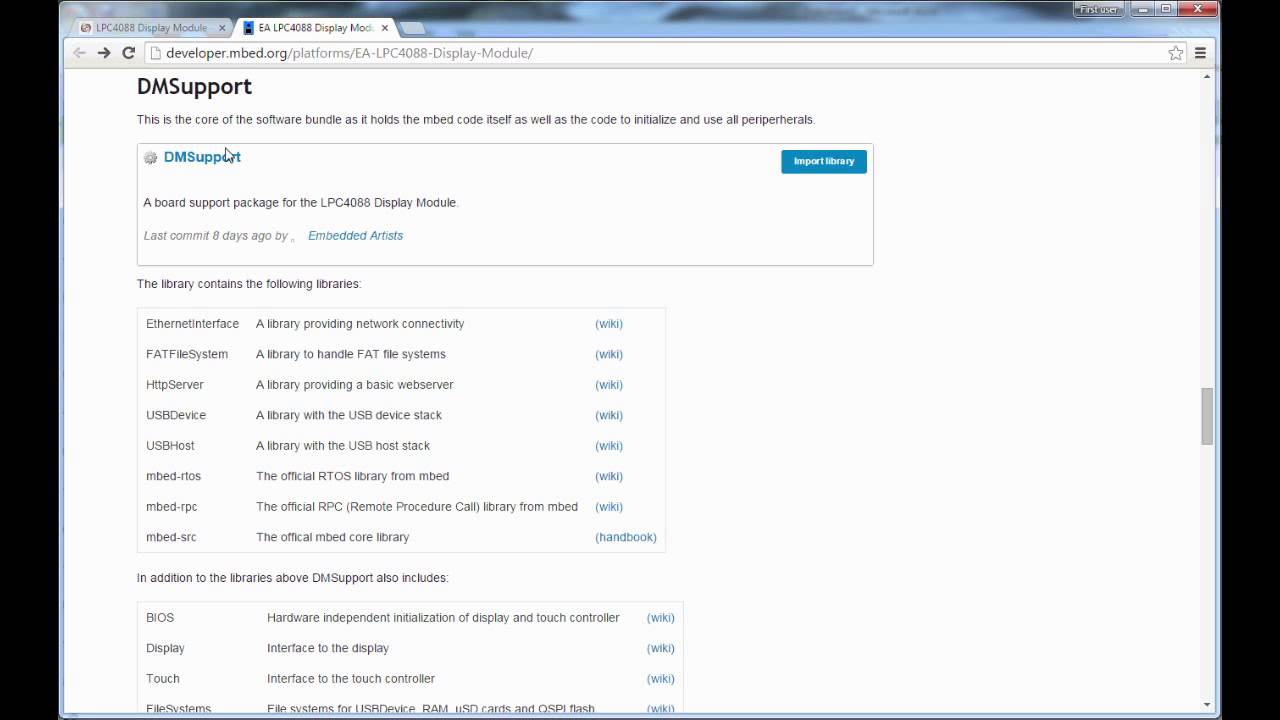Click the DMSupport section heading
This screenshot has height=720, width=1280.
pyautogui.click(x=194, y=87)
